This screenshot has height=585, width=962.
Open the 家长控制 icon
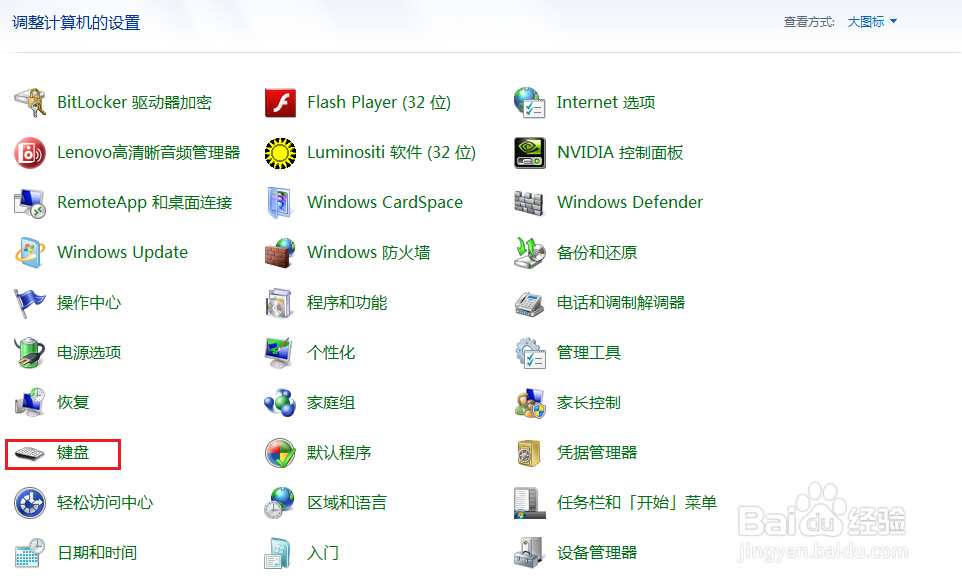coord(529,403)
